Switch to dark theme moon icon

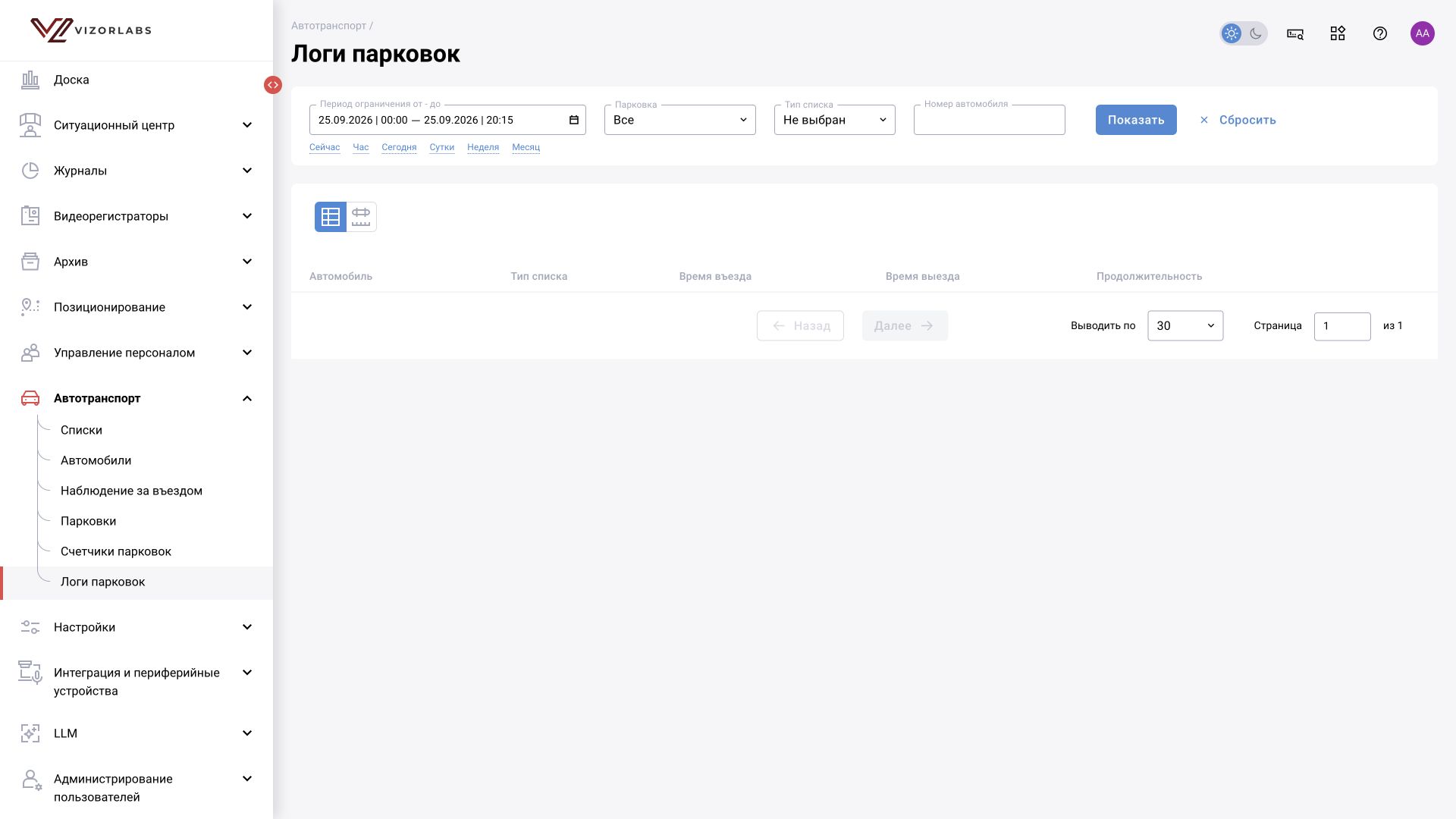[1256, 33]
